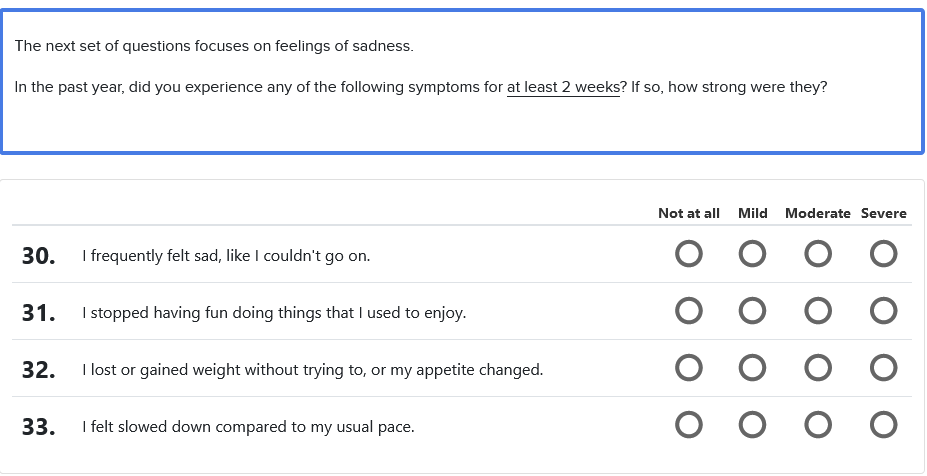Image resolution: width=927 pixels, height=476 pixels.
Task: Click the 'I frequently felt sad' statement text
Action: click(226, 256)
